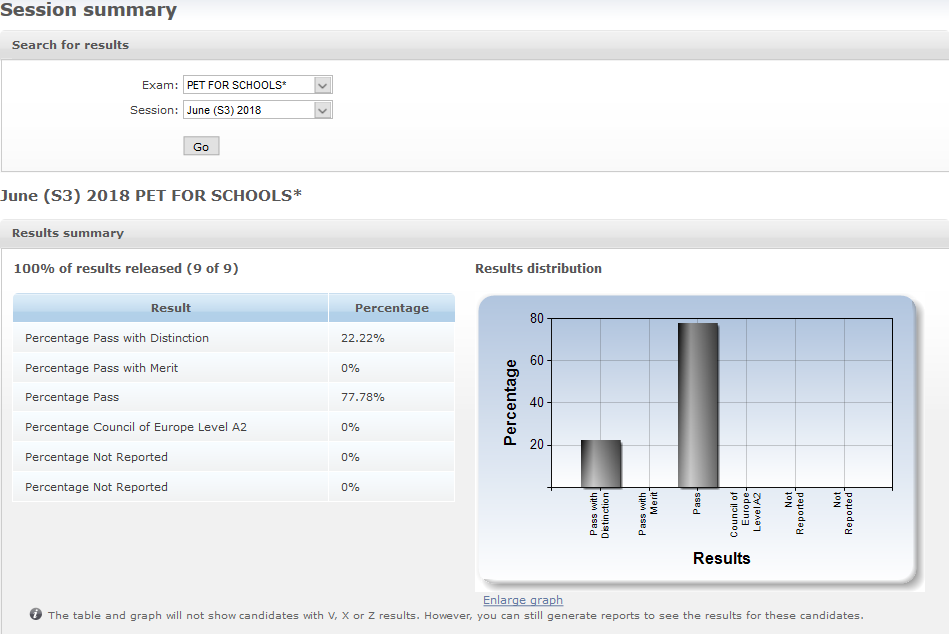Click the Results axis label under graph

click(x=721, y=558)
